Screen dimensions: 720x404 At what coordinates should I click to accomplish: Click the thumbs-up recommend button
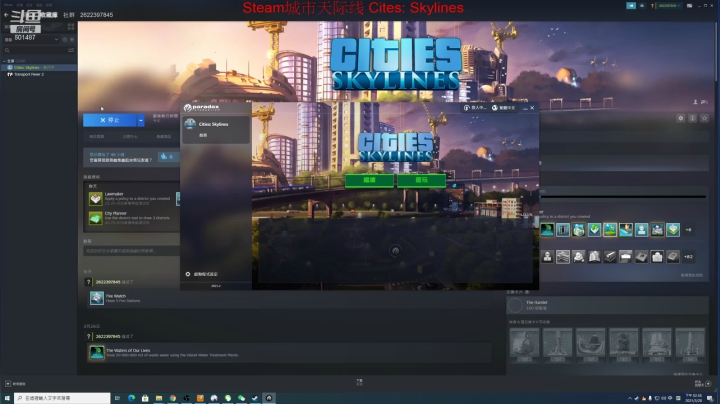click(168, 157)
